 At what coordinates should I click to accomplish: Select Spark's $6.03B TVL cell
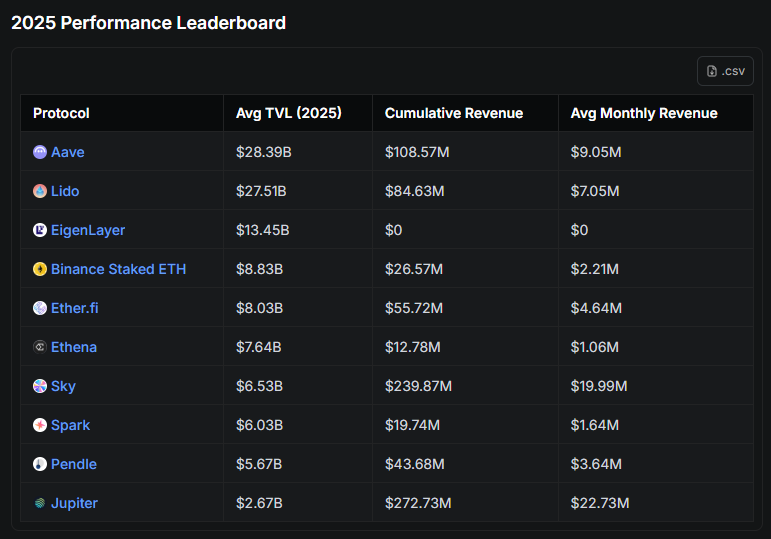pos(298,425)
